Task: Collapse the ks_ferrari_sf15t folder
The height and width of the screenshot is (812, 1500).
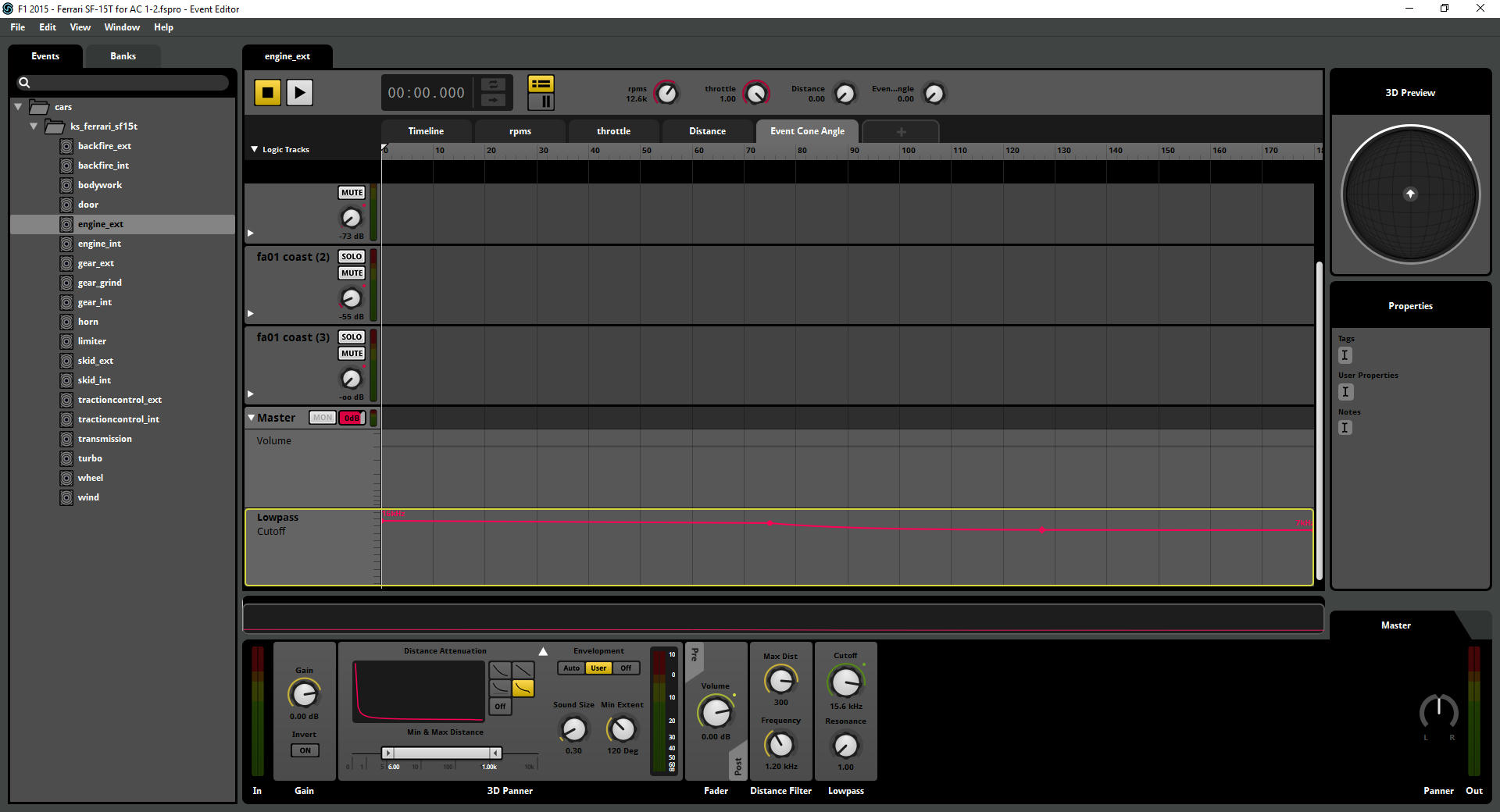Action: coord(34,126)
